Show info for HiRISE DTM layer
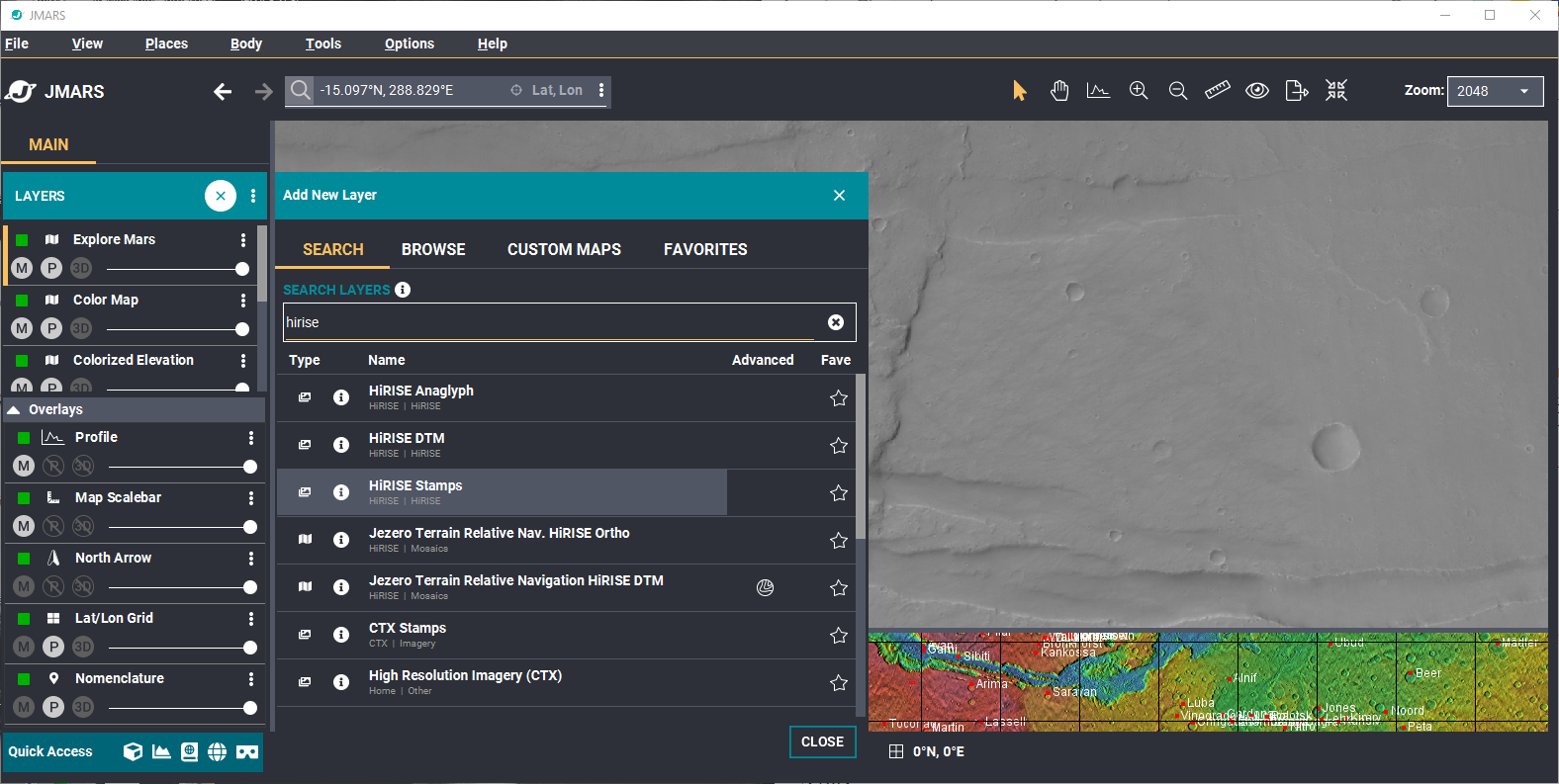The width and height of the screenshot is (1559, 784). point(341,445)
